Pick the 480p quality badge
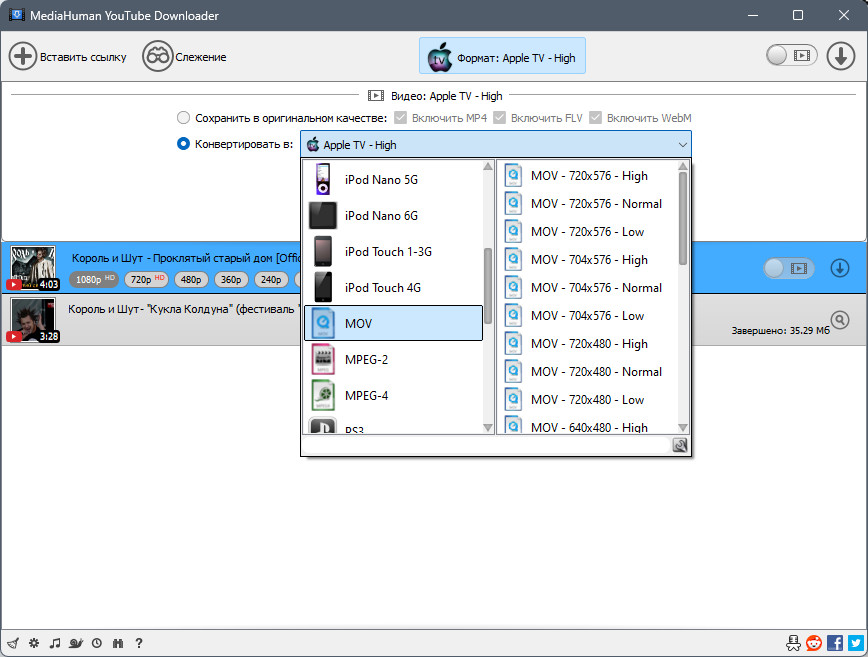Screen dimensions: 868x657 191,280
